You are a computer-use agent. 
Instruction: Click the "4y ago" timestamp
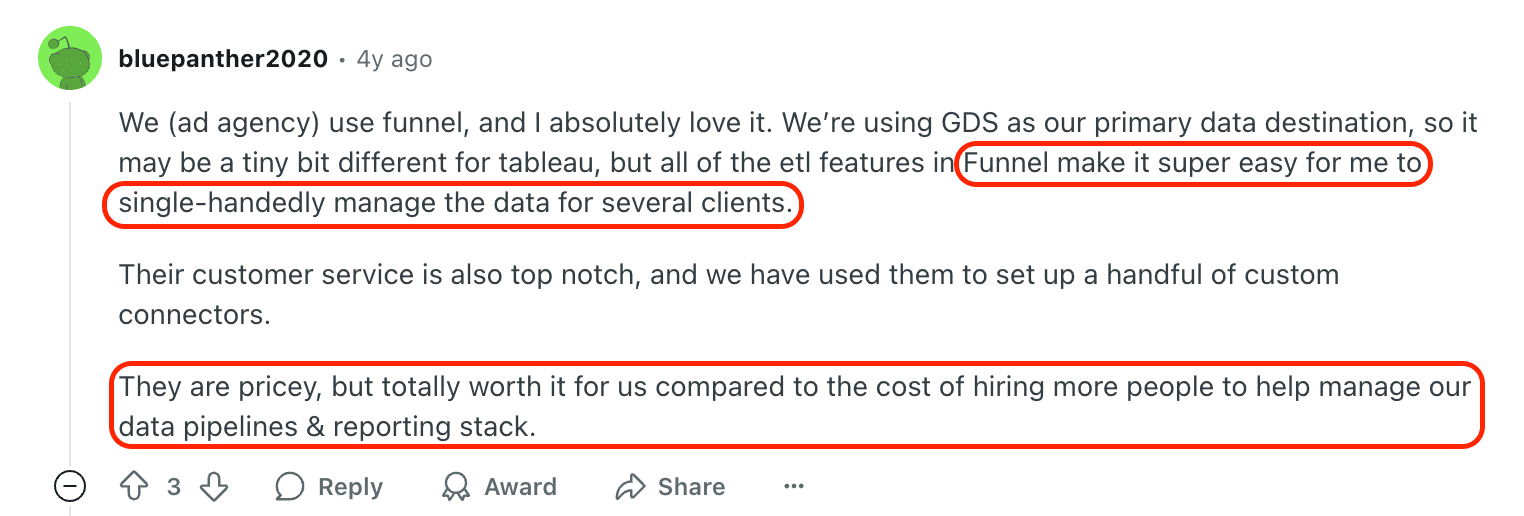(394, 59)
